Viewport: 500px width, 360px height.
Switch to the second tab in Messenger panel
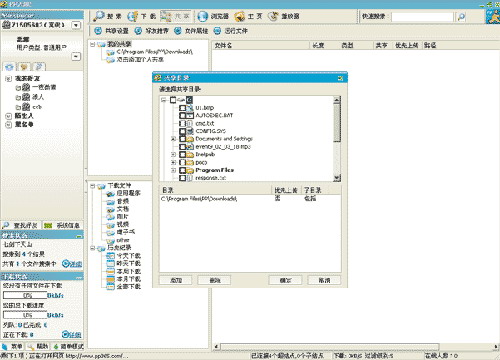click(x=24, y=67)
